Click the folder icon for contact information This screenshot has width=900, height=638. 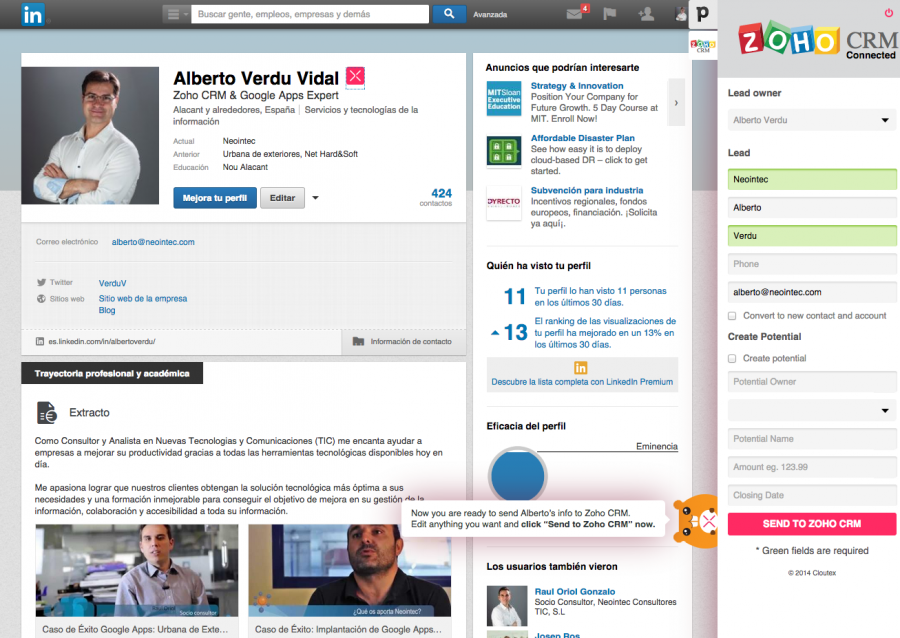click(358, 341)
